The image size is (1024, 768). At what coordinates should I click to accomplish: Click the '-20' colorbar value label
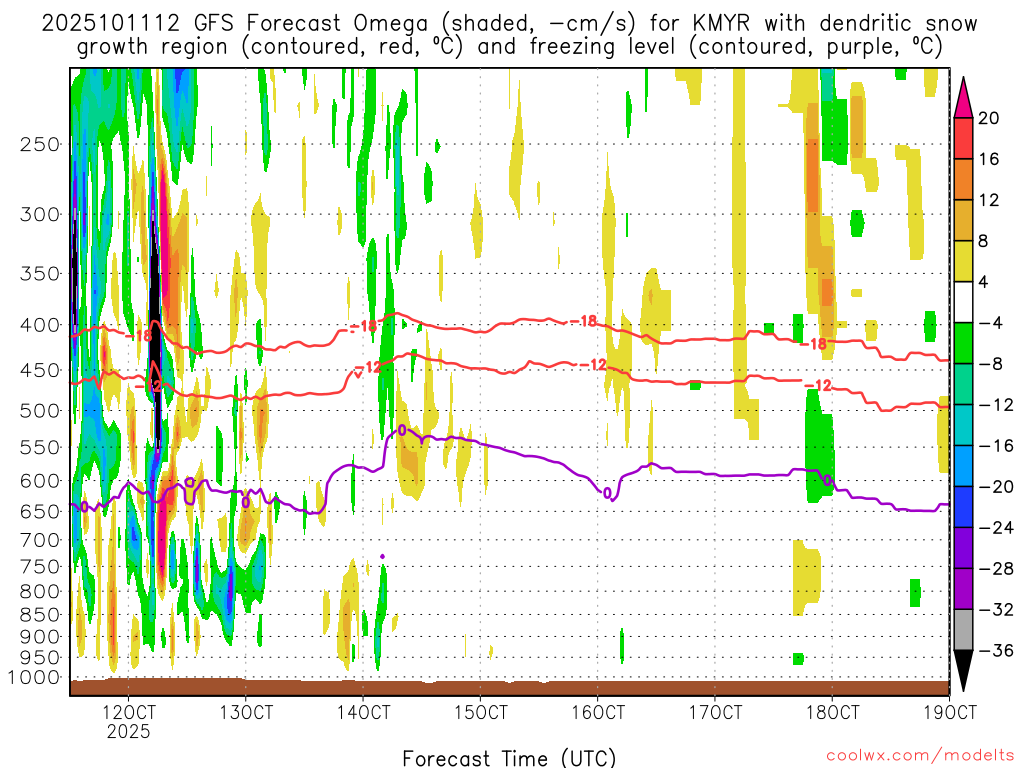point(996,487)
